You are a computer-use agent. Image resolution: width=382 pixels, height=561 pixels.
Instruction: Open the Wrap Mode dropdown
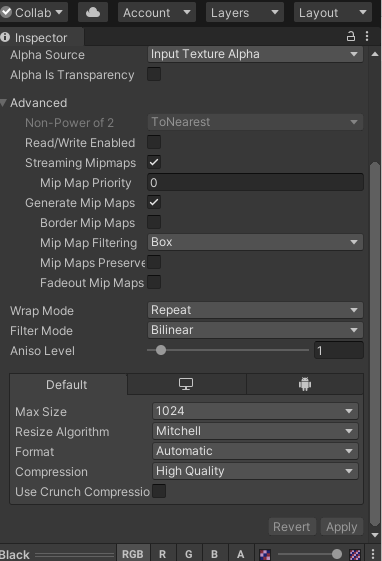255,310
